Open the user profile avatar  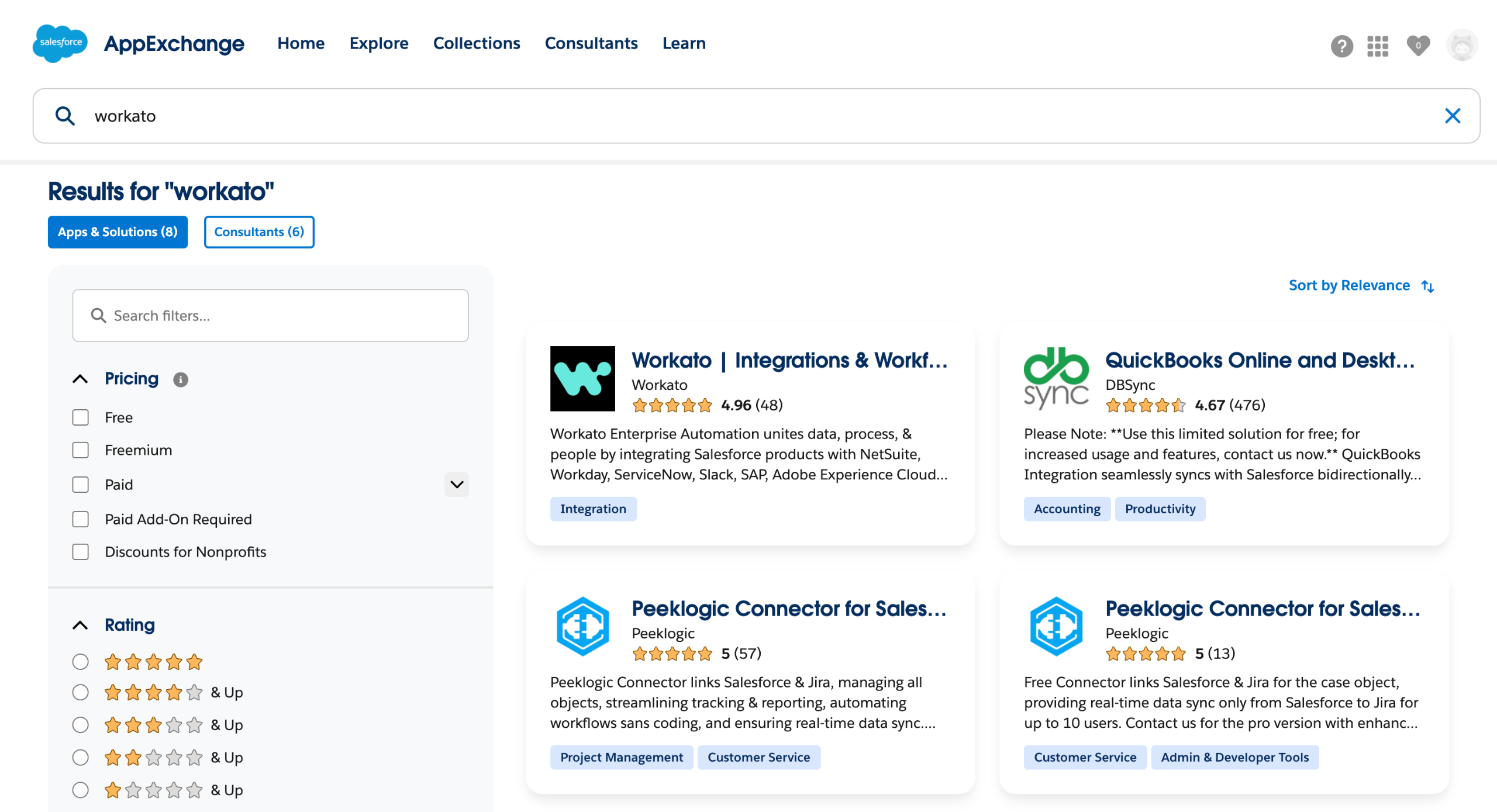1461,46
